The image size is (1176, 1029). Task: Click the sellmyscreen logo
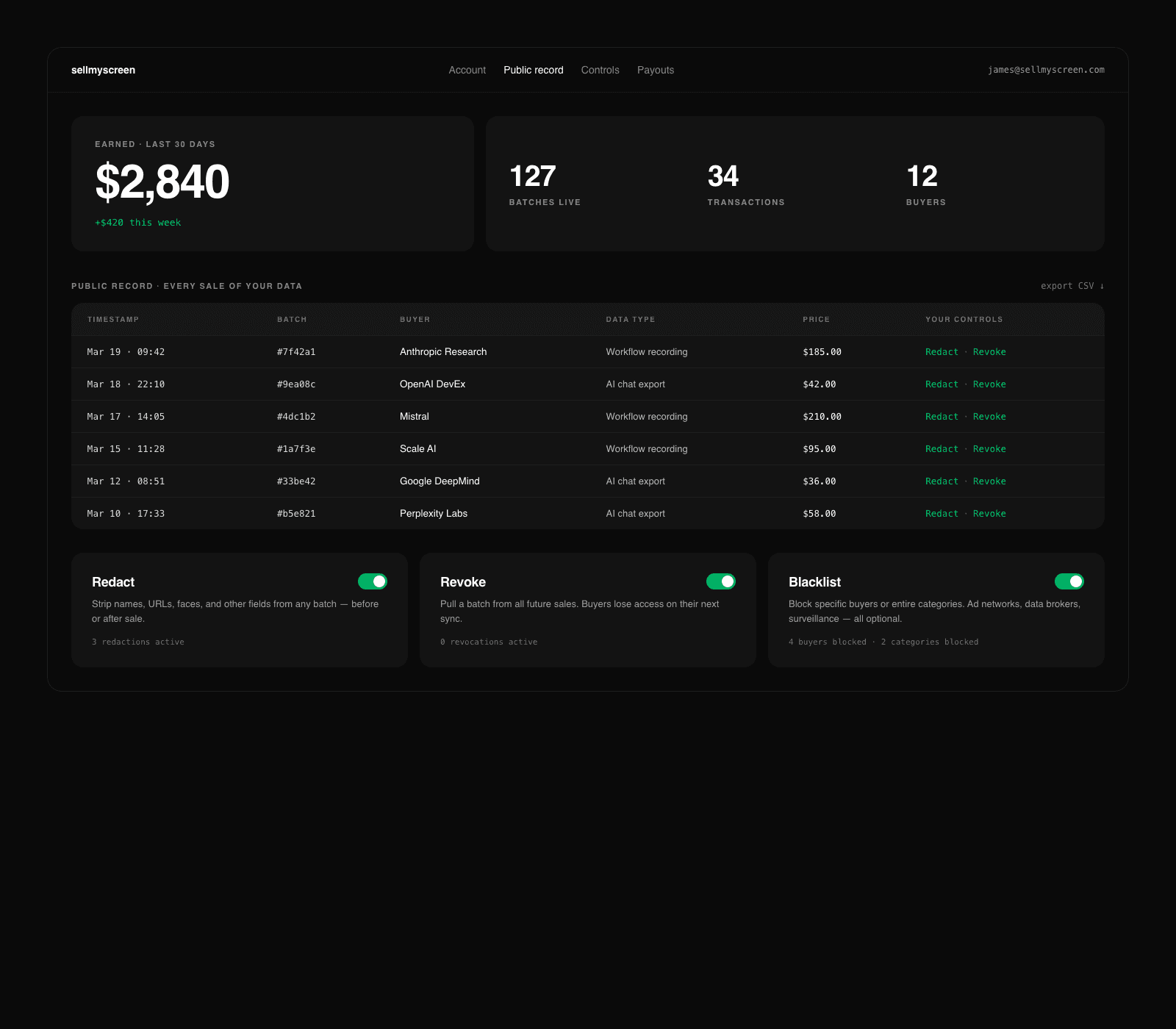coord(103,70)
